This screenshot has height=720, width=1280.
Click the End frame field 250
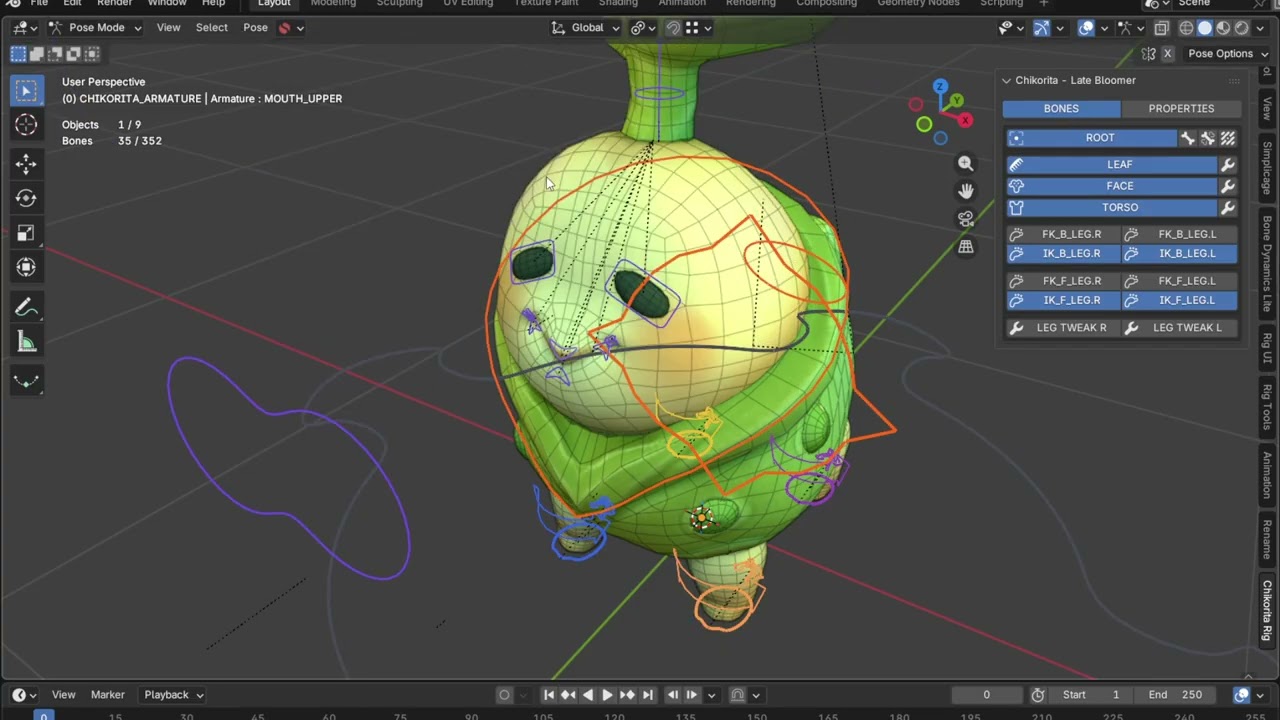coord(1173,695)
